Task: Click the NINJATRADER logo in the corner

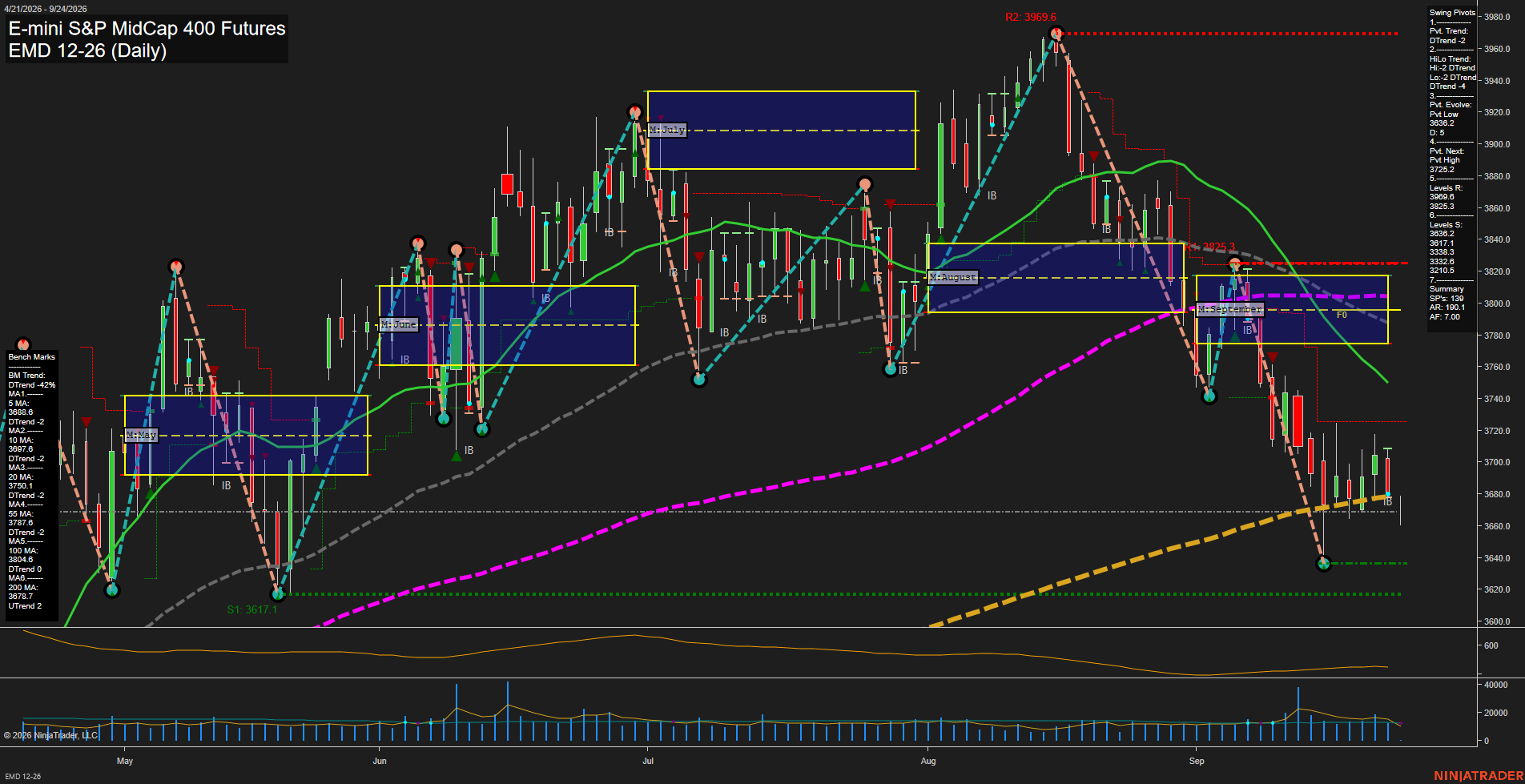Action: point(1478,776)
